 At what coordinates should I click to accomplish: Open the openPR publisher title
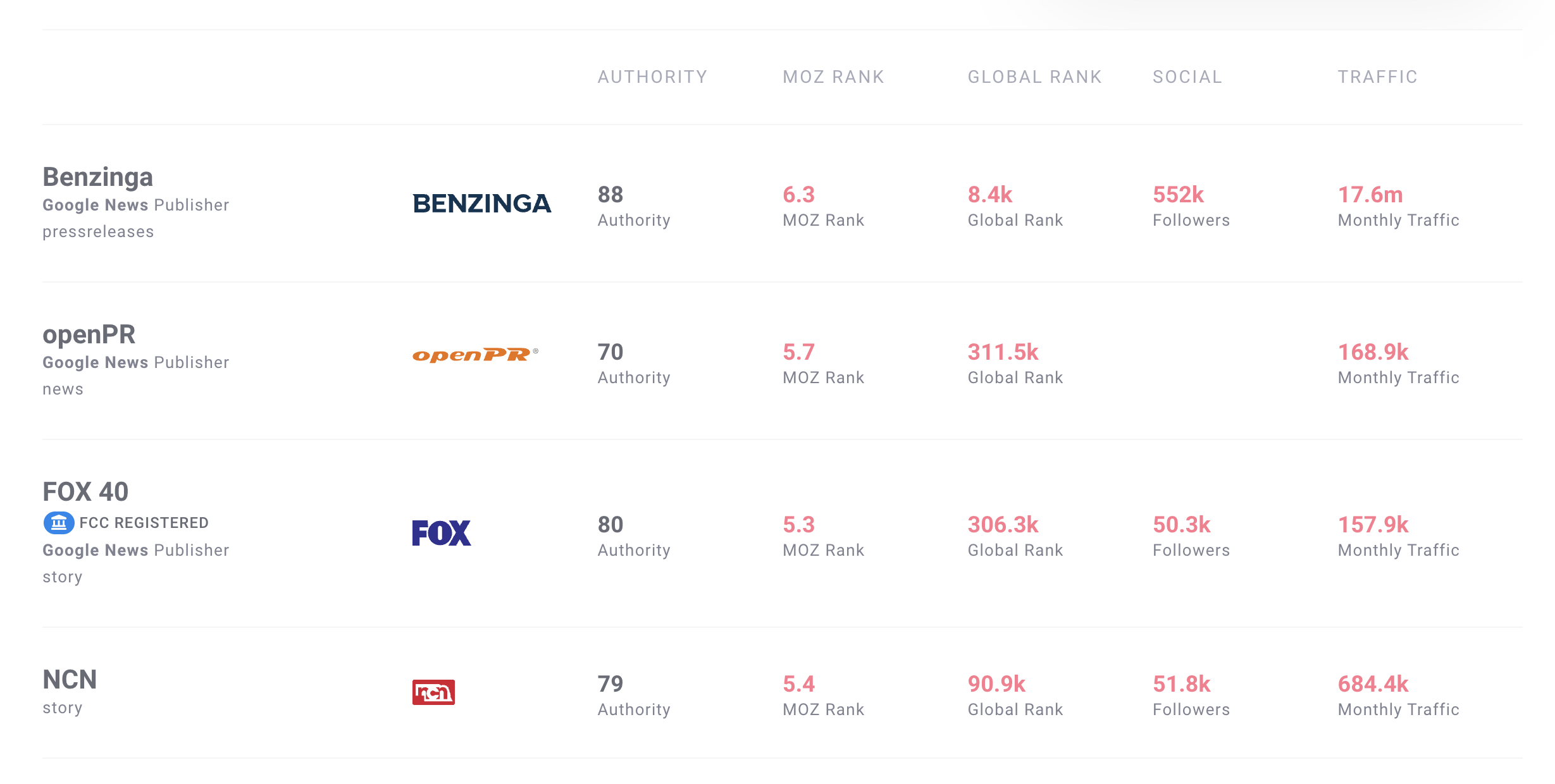coord(89,334)
